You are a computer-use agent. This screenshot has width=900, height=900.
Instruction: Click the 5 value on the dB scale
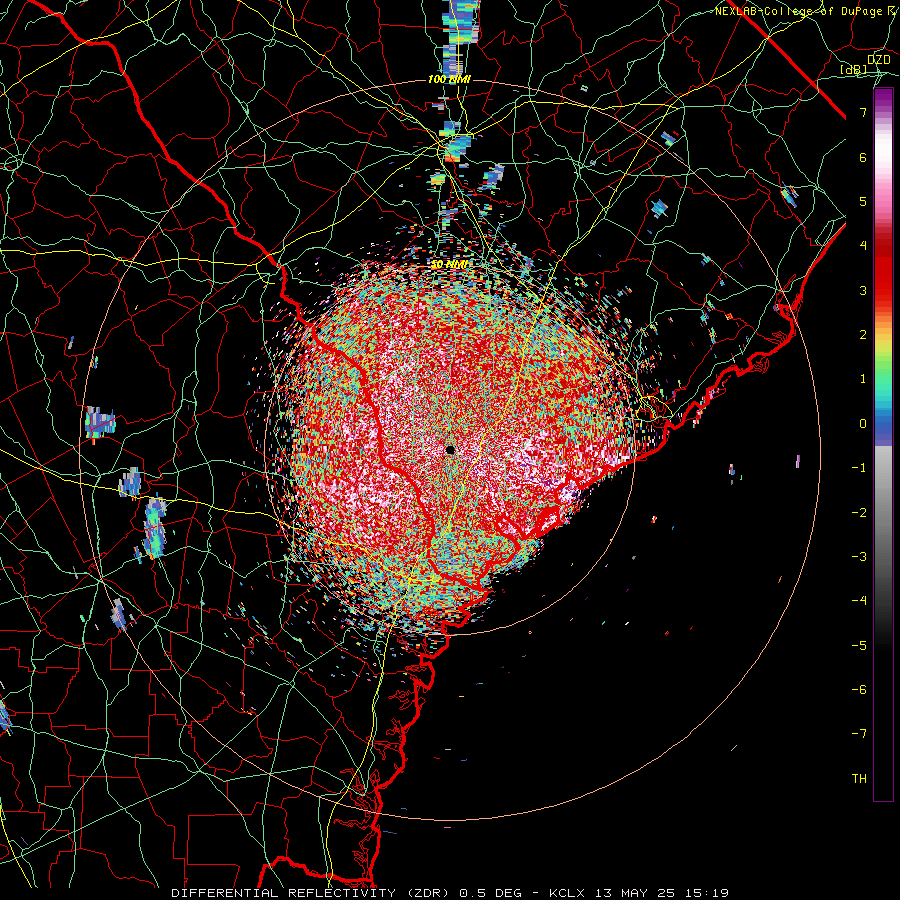[863, 201]
